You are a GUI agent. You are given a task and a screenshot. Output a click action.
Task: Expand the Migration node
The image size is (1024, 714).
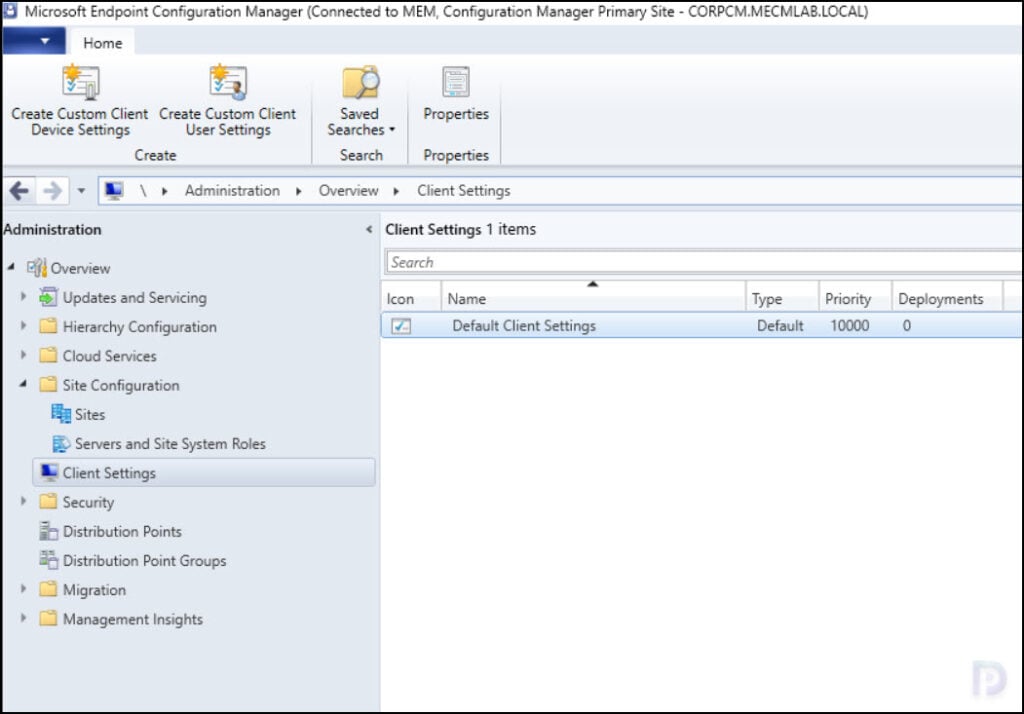(x=24, y=589)
